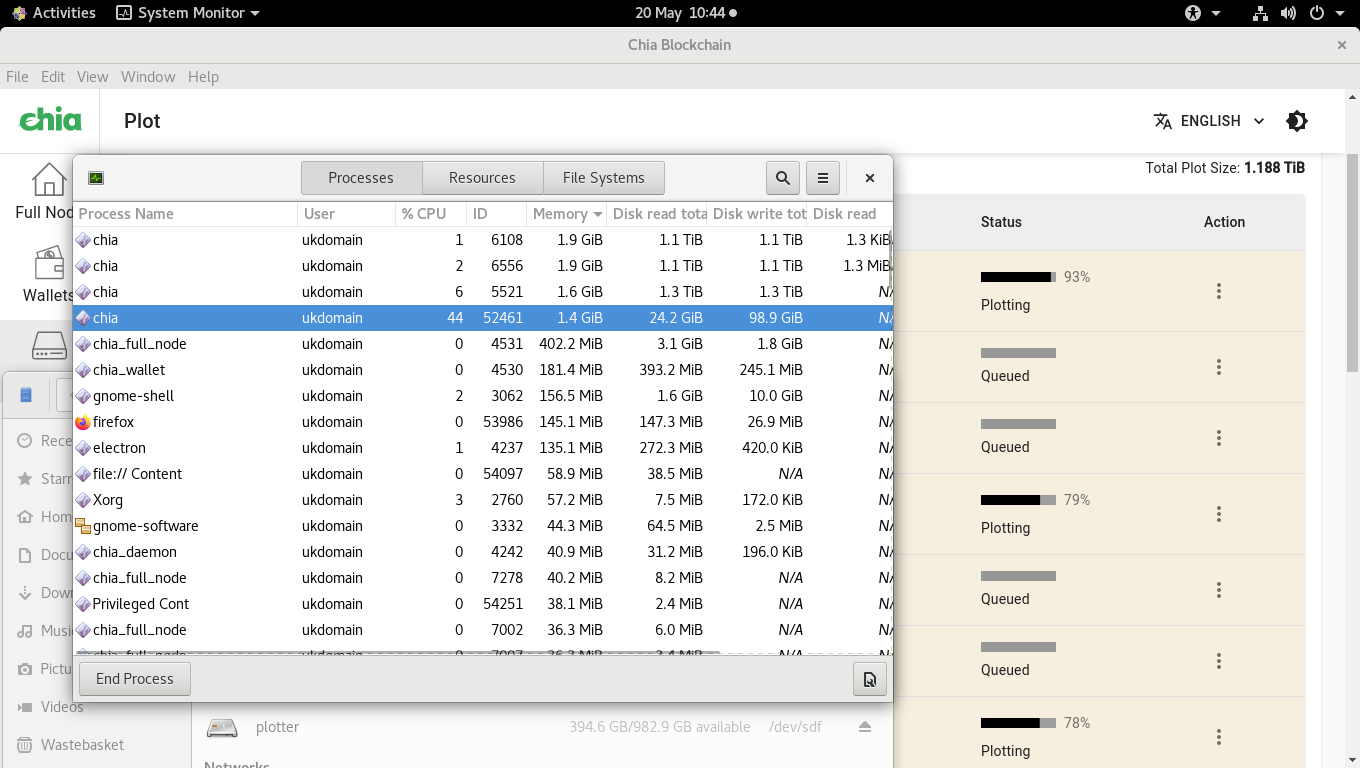1360x768 pixels.
Task: Select the gnome-shell process row
Action: (483, 396)
